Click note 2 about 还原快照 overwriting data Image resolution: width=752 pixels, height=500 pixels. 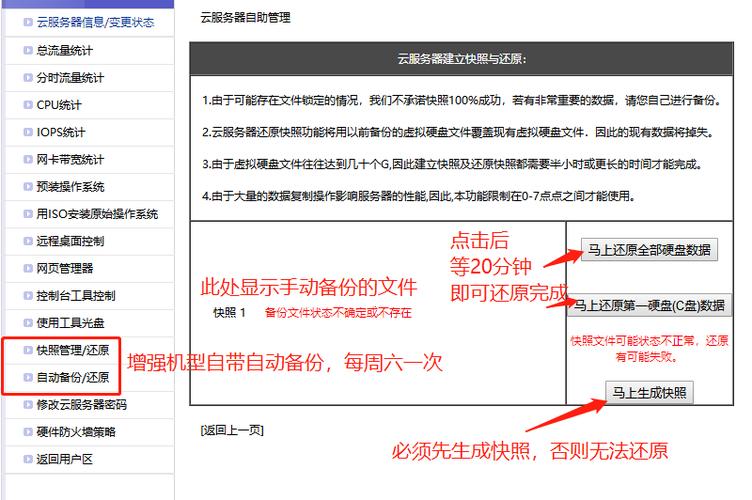458,132
